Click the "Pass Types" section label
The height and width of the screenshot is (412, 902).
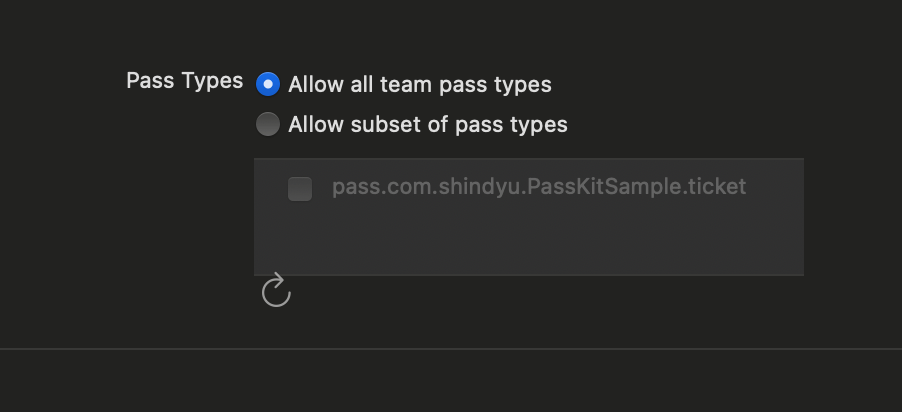(x=184, y=81)
